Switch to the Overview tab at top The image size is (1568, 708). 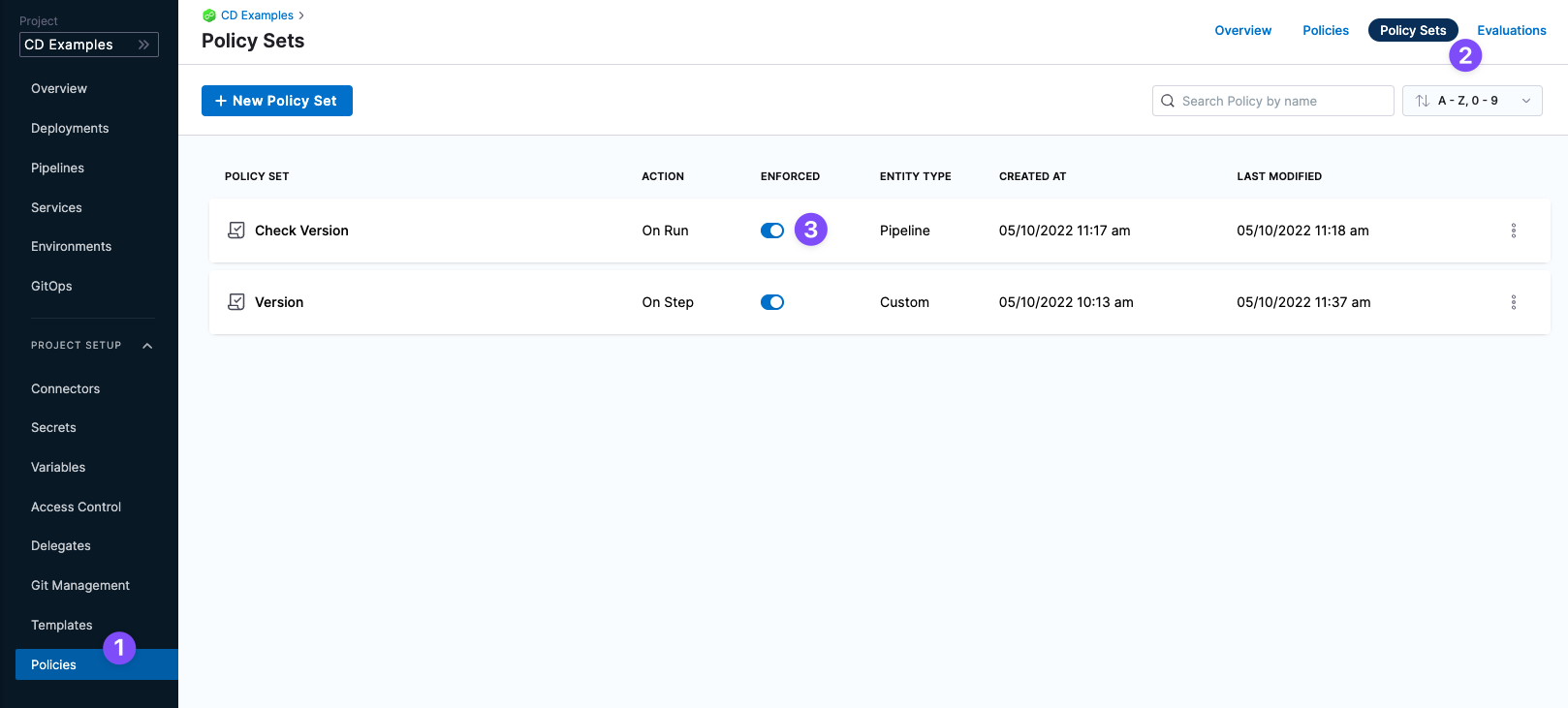point(1242,30)
